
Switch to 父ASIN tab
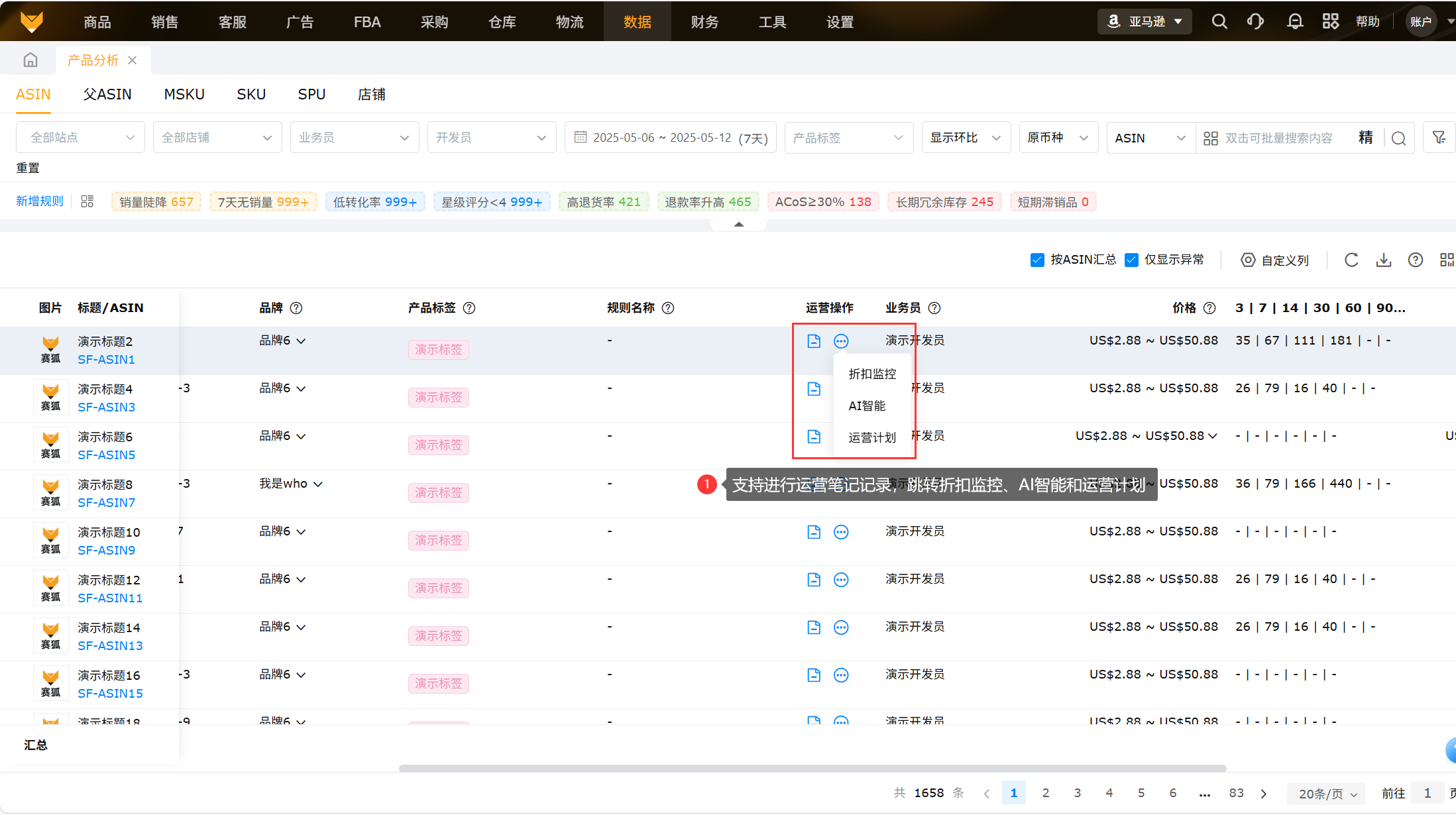(x=107, y=95)
